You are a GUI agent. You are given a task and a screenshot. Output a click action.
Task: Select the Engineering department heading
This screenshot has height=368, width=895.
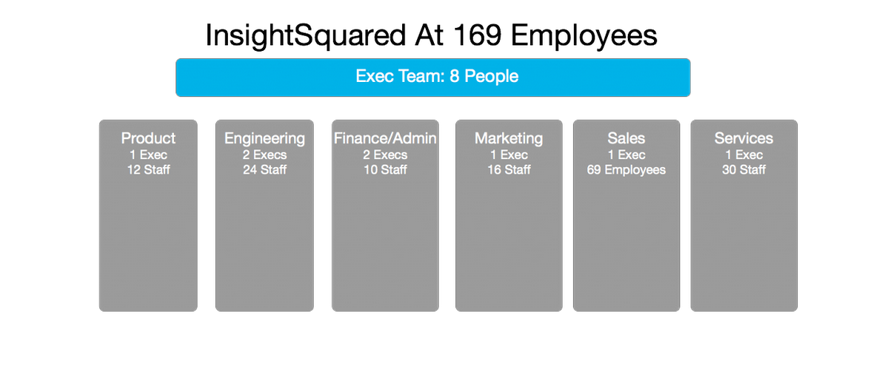(x=264, y=138)
